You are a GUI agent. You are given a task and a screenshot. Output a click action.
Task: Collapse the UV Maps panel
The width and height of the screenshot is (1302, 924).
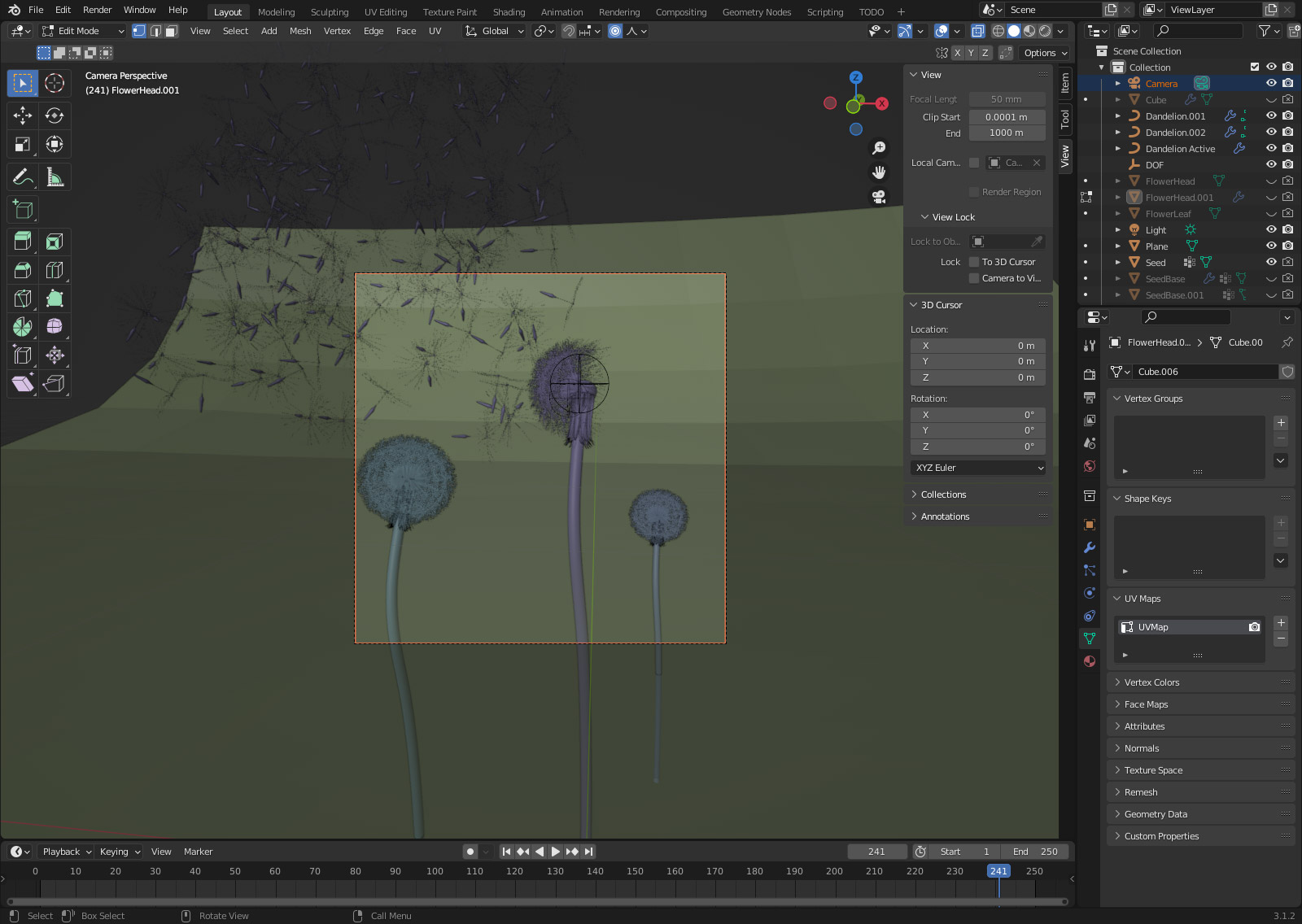1143,599
